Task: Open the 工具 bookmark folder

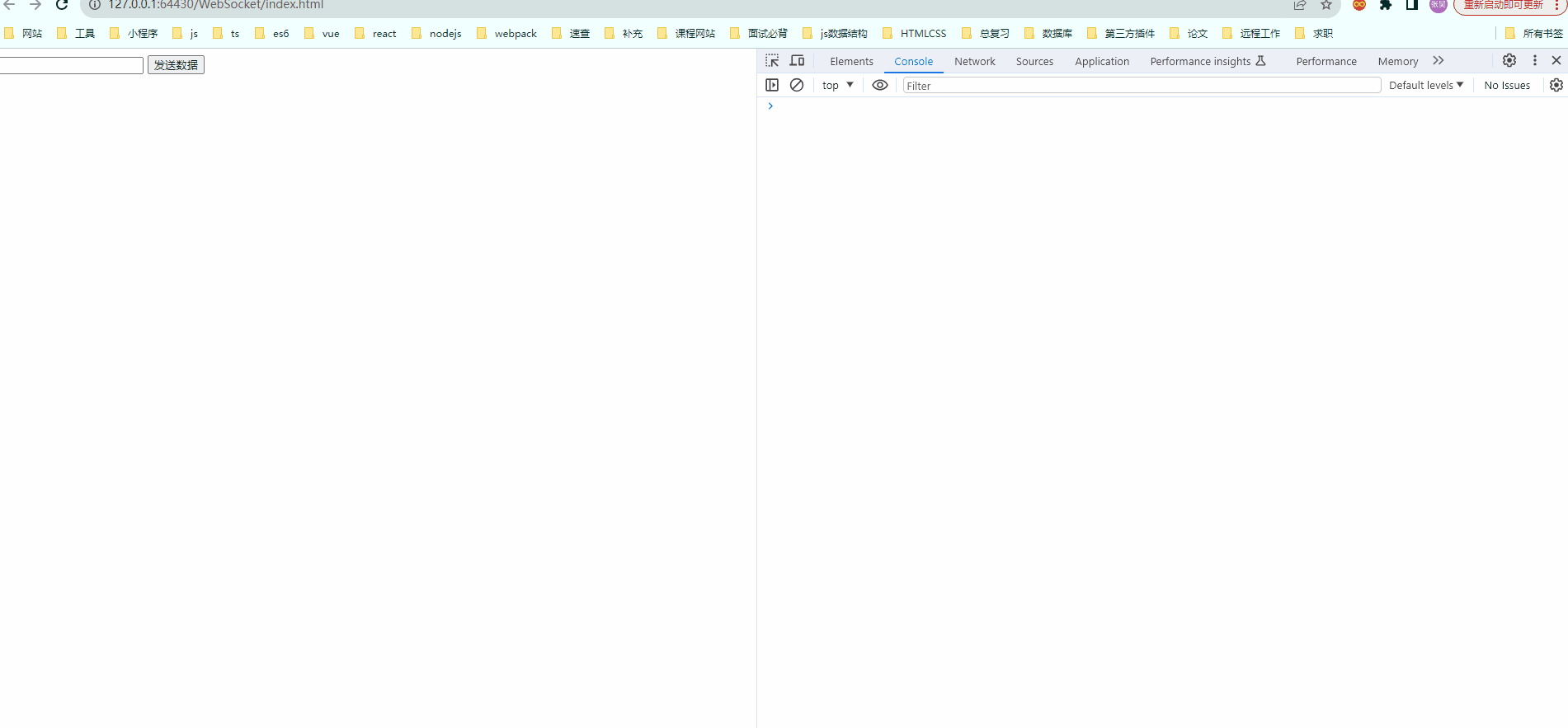Action: pyautogui.click(x=77, y=33)
